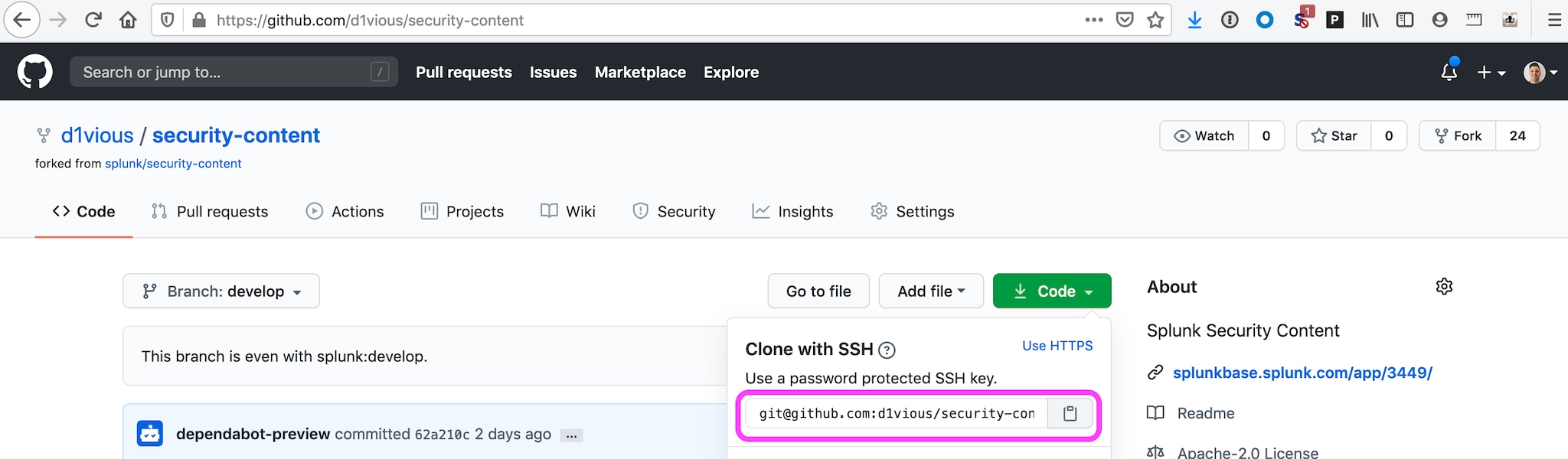
Task: Switch to the Insights tab
Action: click(x=792, y=211)
